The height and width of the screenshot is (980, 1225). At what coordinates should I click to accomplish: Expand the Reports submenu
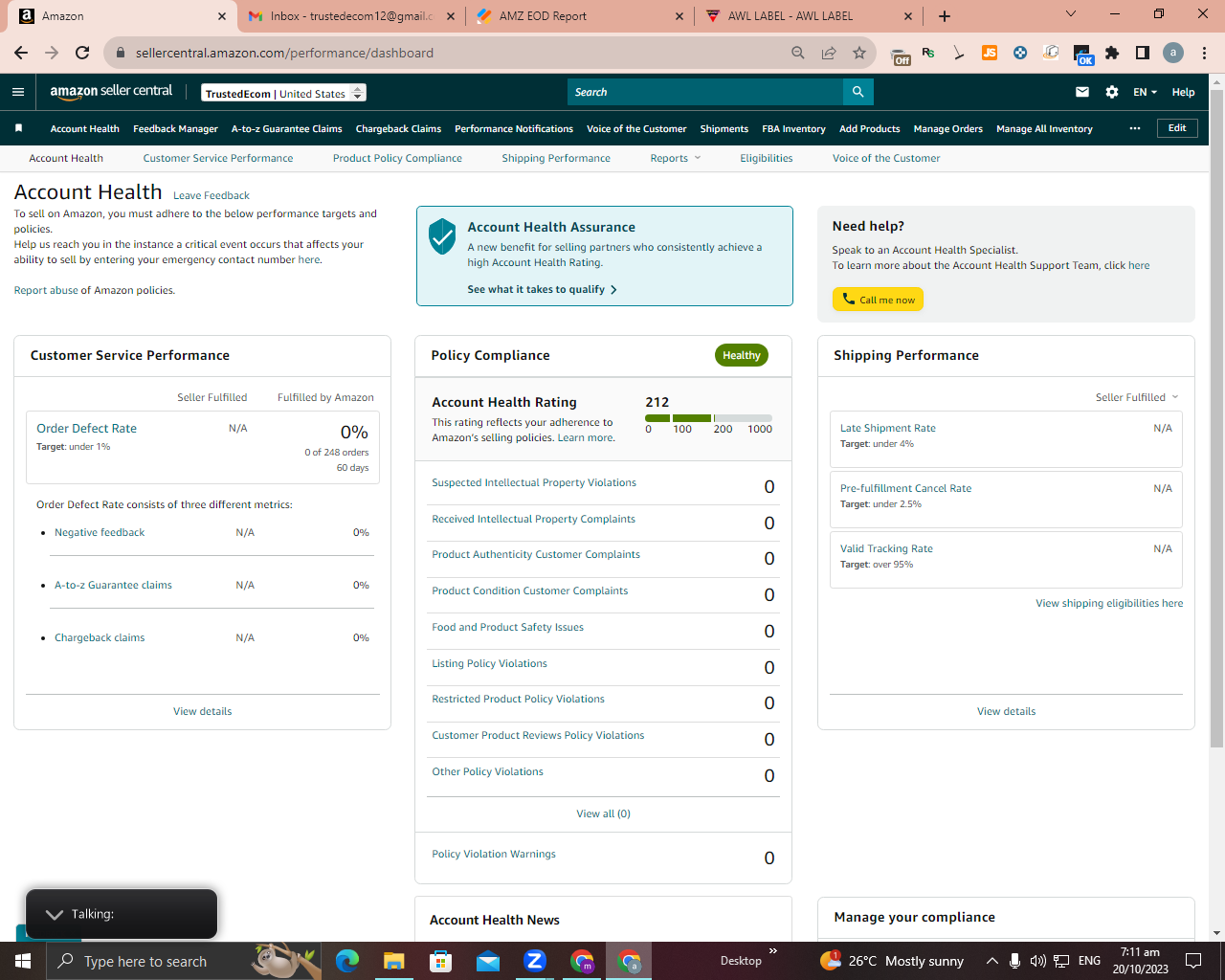tap(676, 158)
